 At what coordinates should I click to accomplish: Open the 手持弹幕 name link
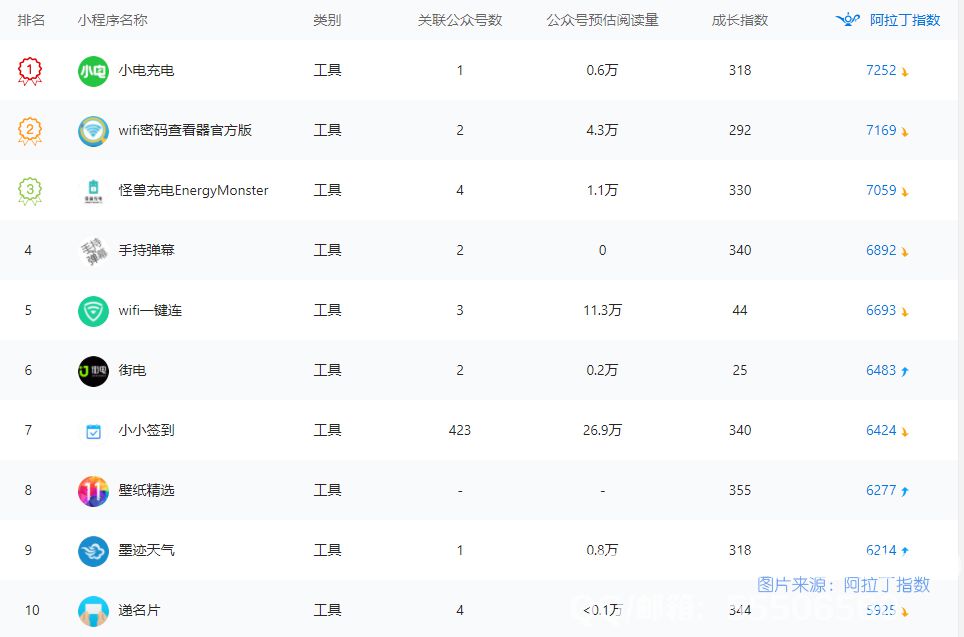(146, 250)
